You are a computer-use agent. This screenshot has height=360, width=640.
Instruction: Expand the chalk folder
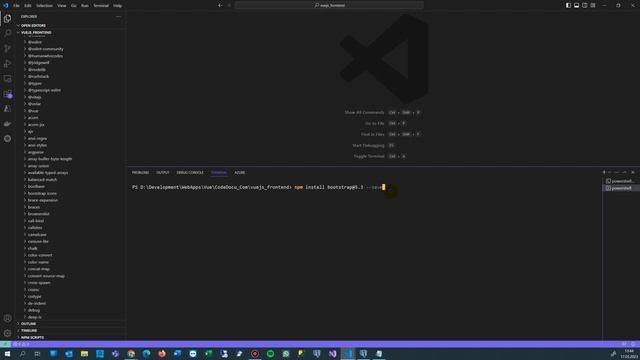point(33,248)
